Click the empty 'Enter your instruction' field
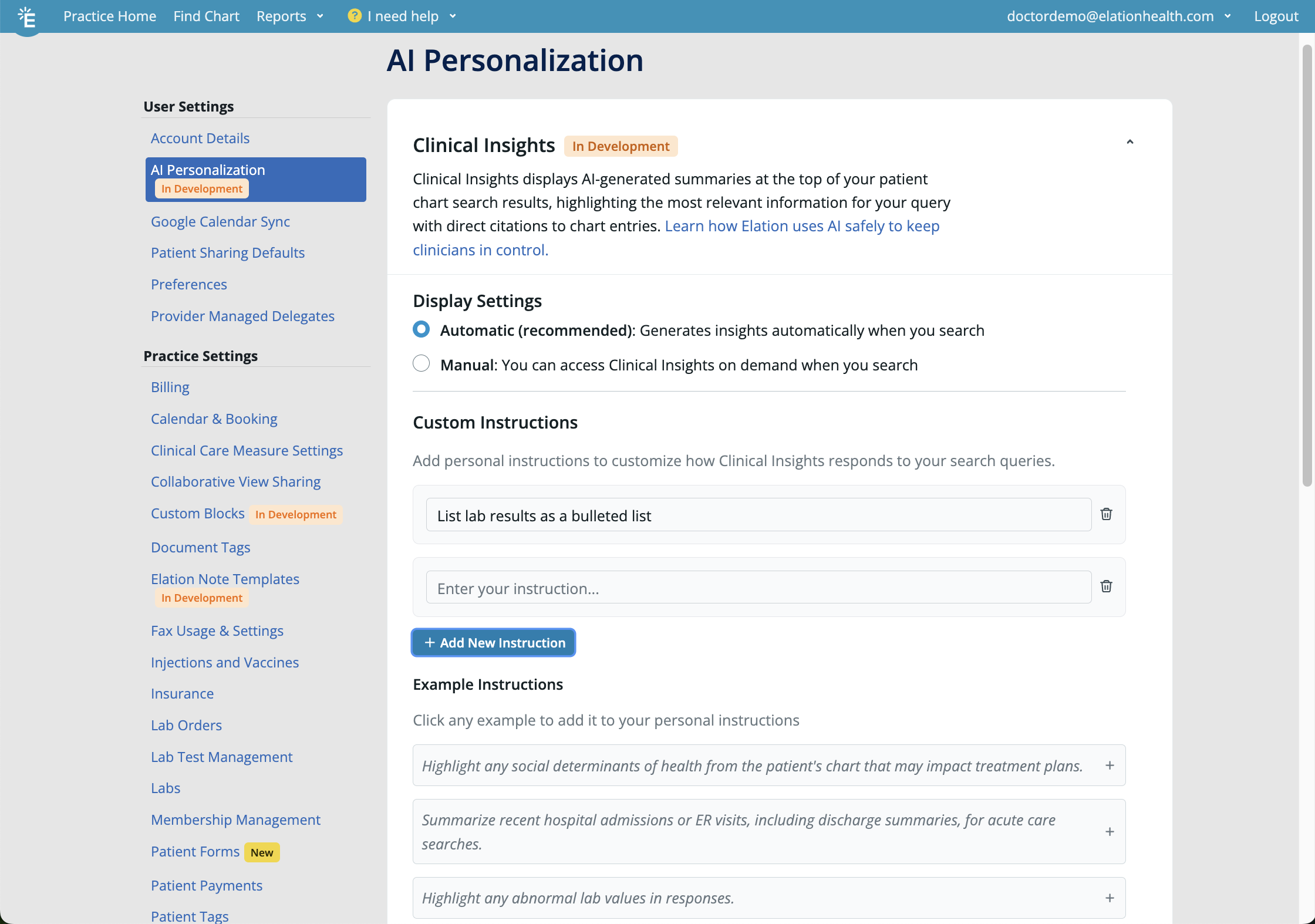 click(x=758, y=588)
